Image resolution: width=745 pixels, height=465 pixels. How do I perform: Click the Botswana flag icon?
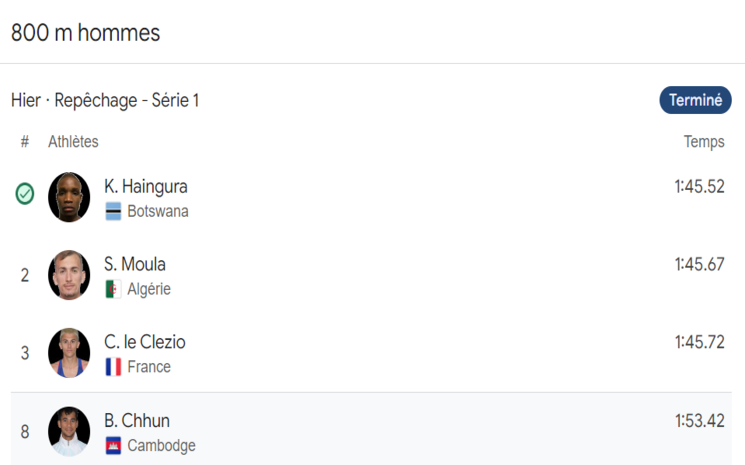(113, 212)
